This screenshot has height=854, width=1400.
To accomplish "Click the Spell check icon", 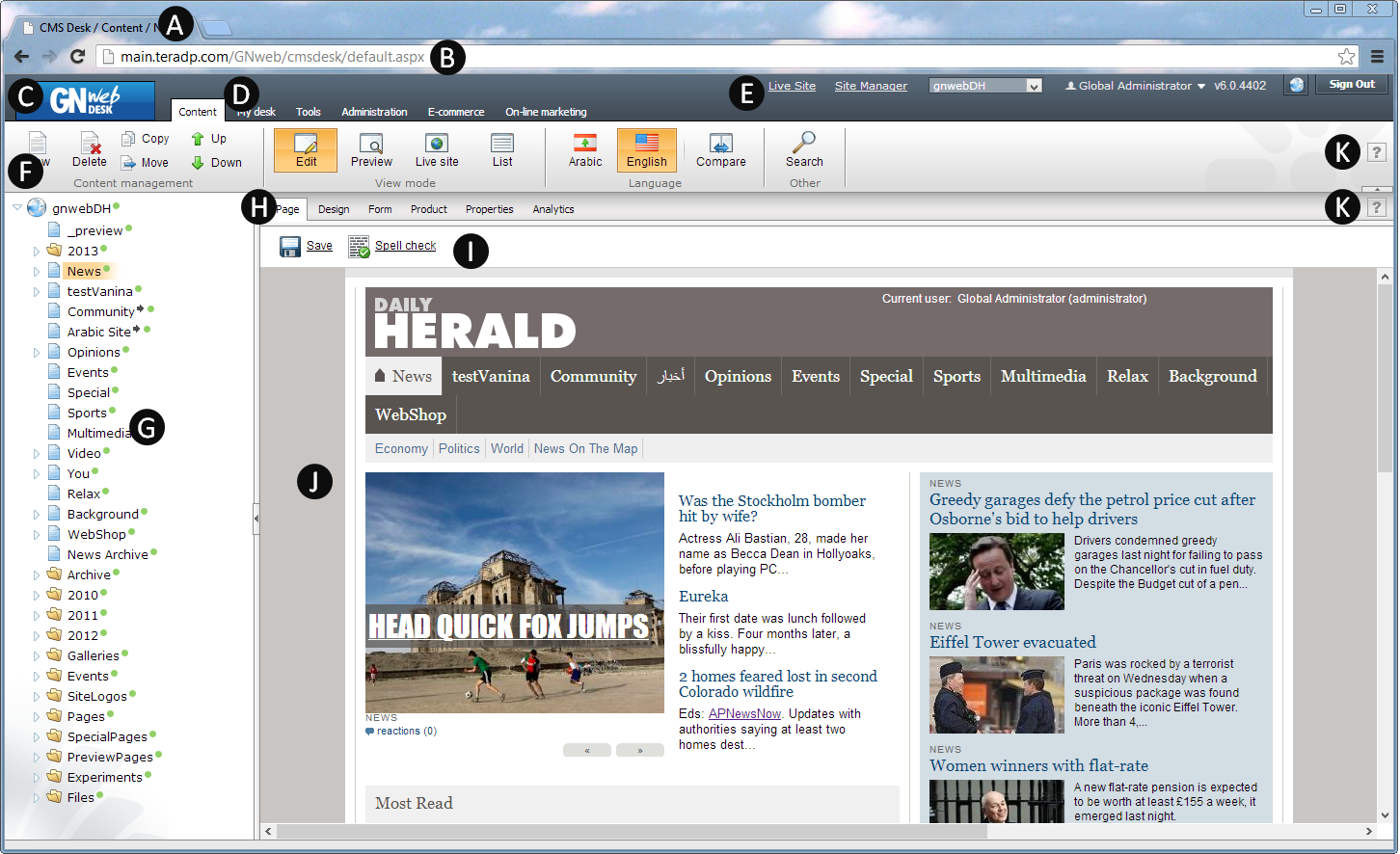I will pyautogui.click(x=359, y=247).
